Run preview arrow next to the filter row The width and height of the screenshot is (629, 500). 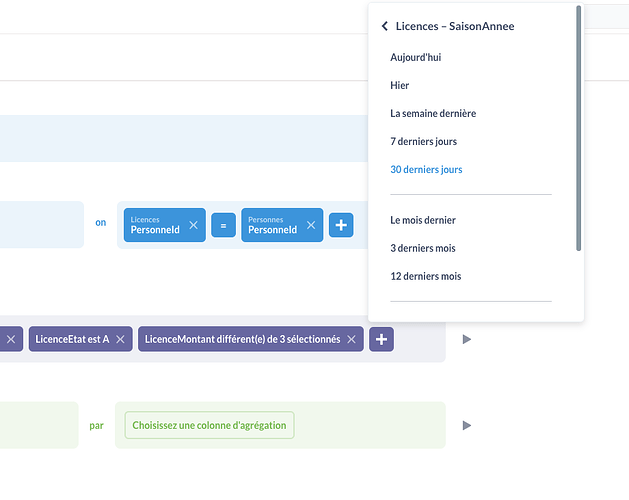467,339
